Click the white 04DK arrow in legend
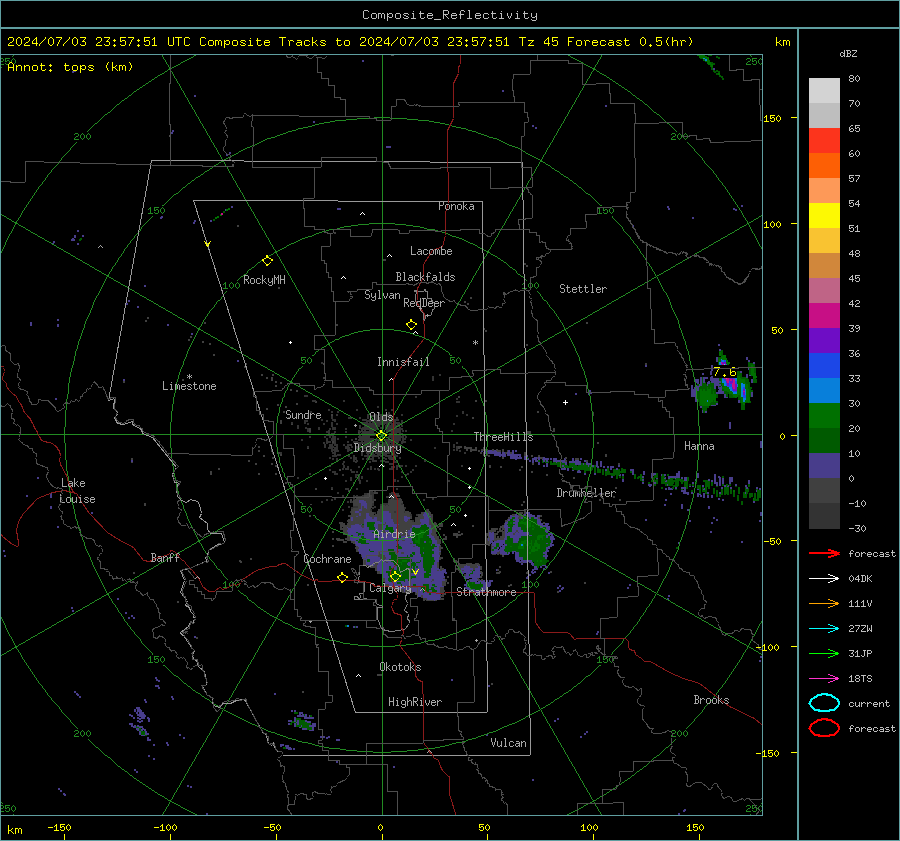 click(824, 579)
